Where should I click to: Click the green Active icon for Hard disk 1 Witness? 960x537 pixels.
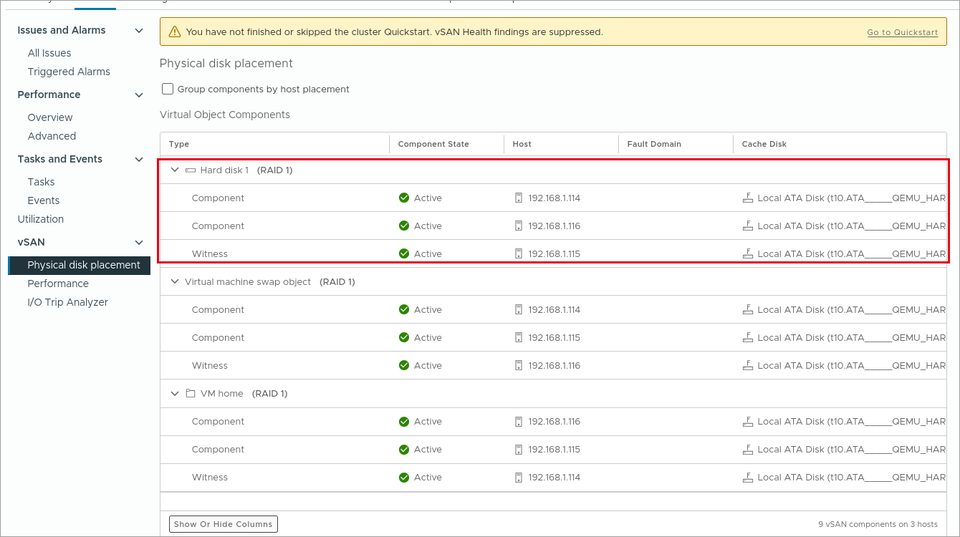pos(404,253)
